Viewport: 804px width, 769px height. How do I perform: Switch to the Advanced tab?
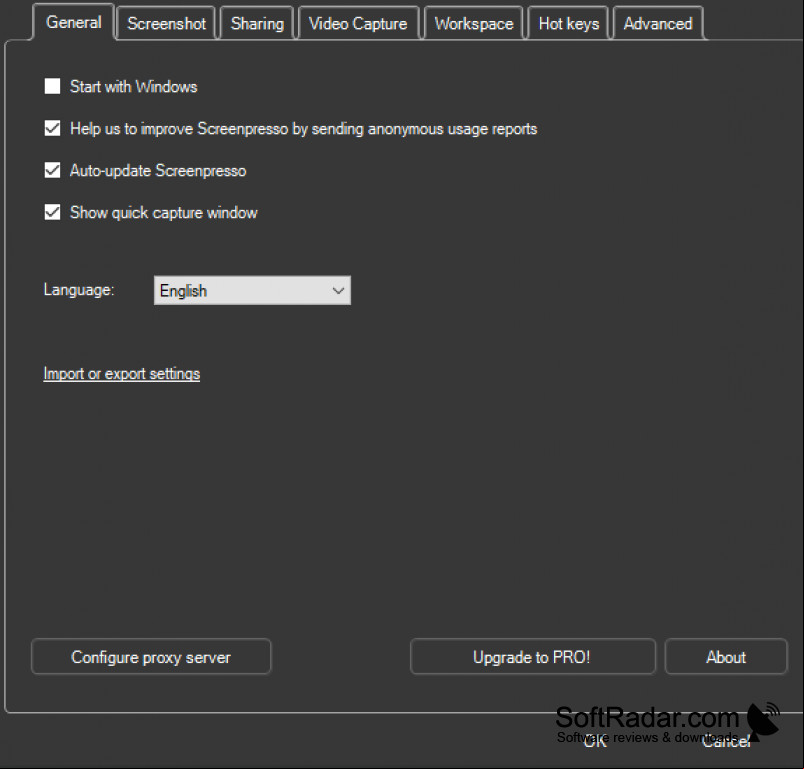pyautogui.click(x=658, y=24)
